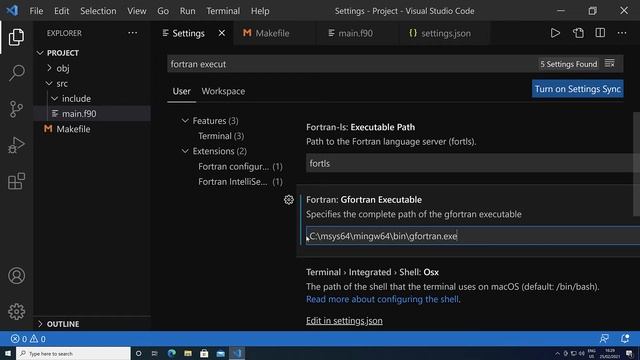Open the Run menu
The width and height of the screenshot is (640, 360).
coord(187,11)
